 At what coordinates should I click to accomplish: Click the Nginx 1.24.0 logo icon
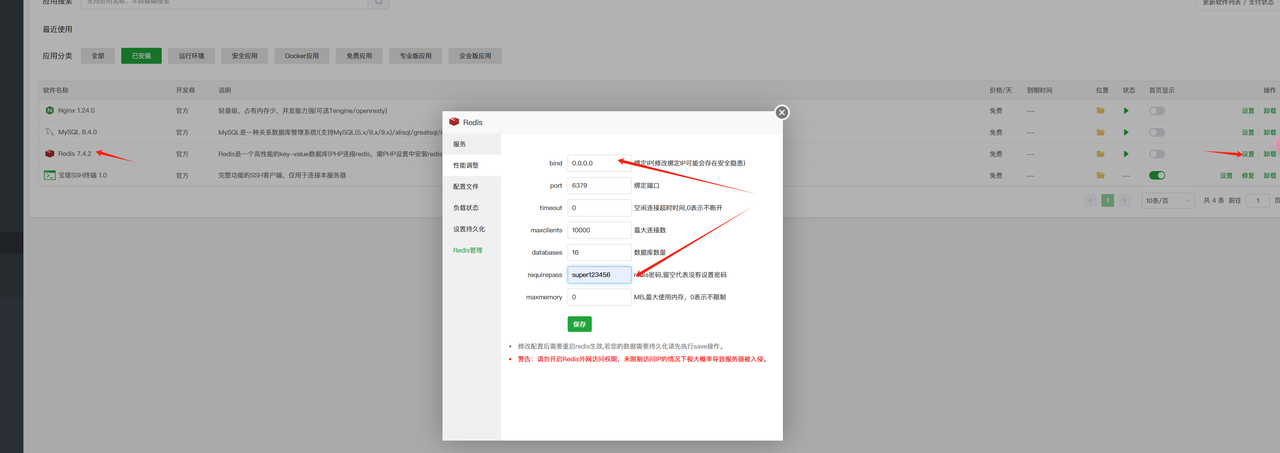(49, 110)
